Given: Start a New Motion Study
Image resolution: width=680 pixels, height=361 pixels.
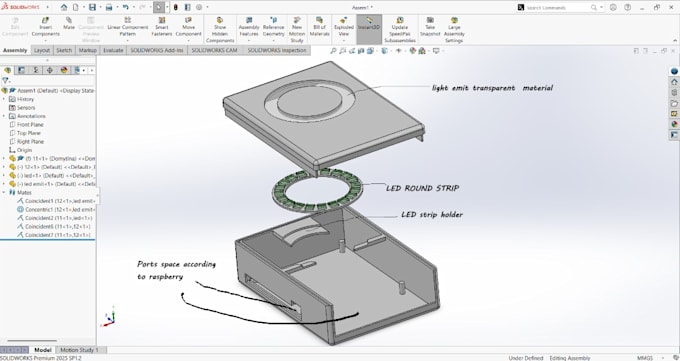Looking at the screenshot, I should click(x=297, y=30).
